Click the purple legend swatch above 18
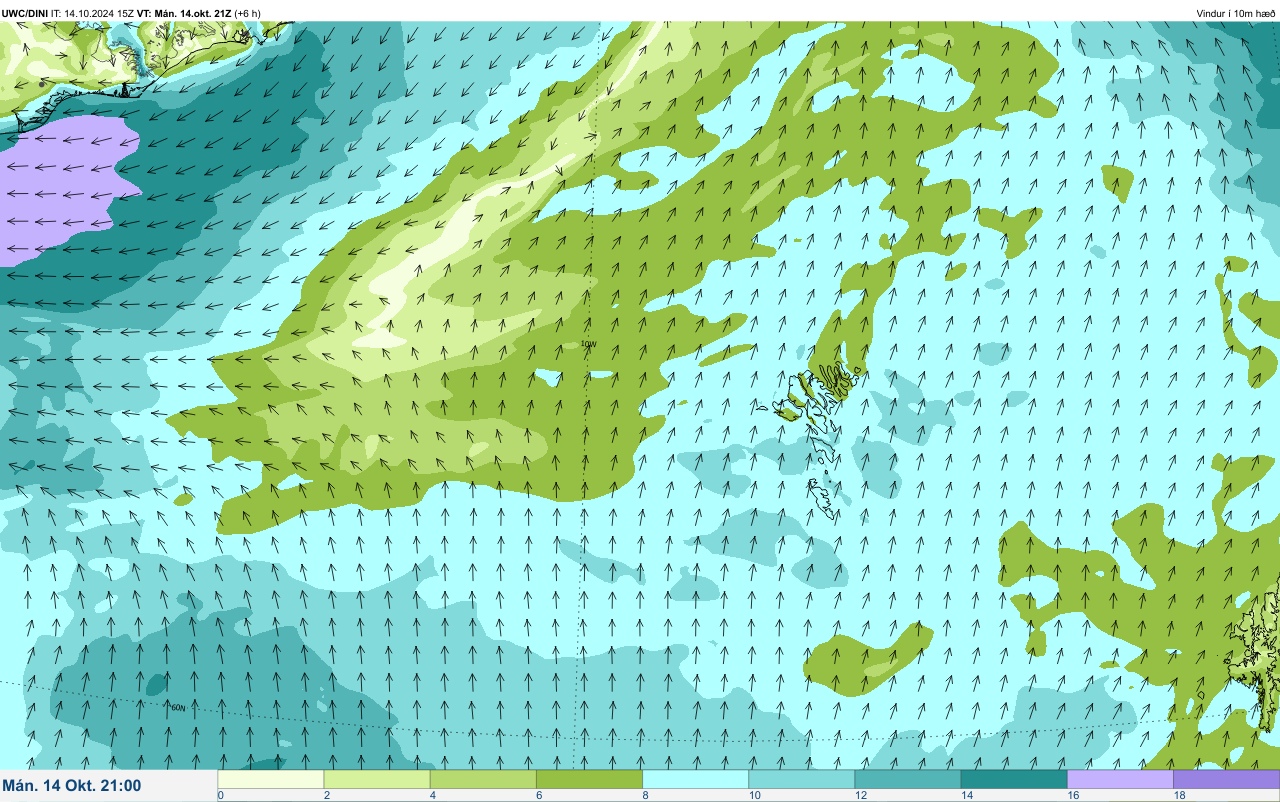The height and width of the screenshot is (802, 1280). [1226, 779]
